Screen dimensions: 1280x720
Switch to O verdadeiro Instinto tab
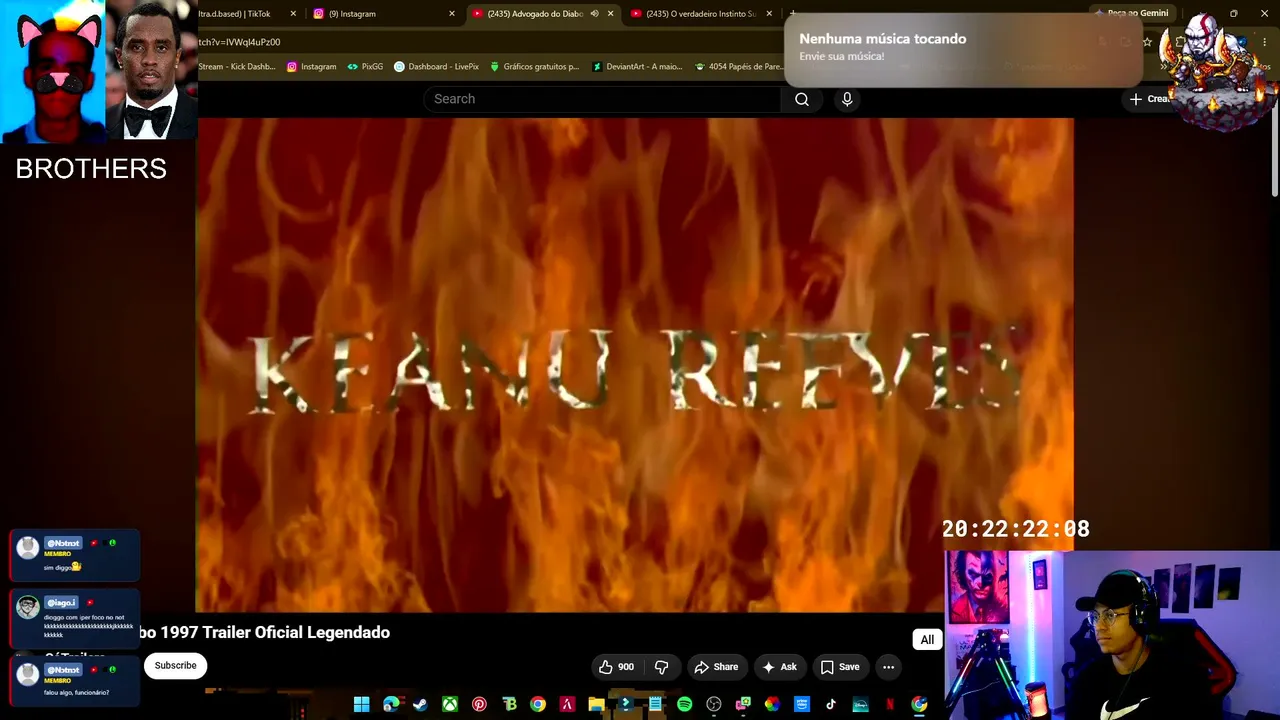(700, 14)
